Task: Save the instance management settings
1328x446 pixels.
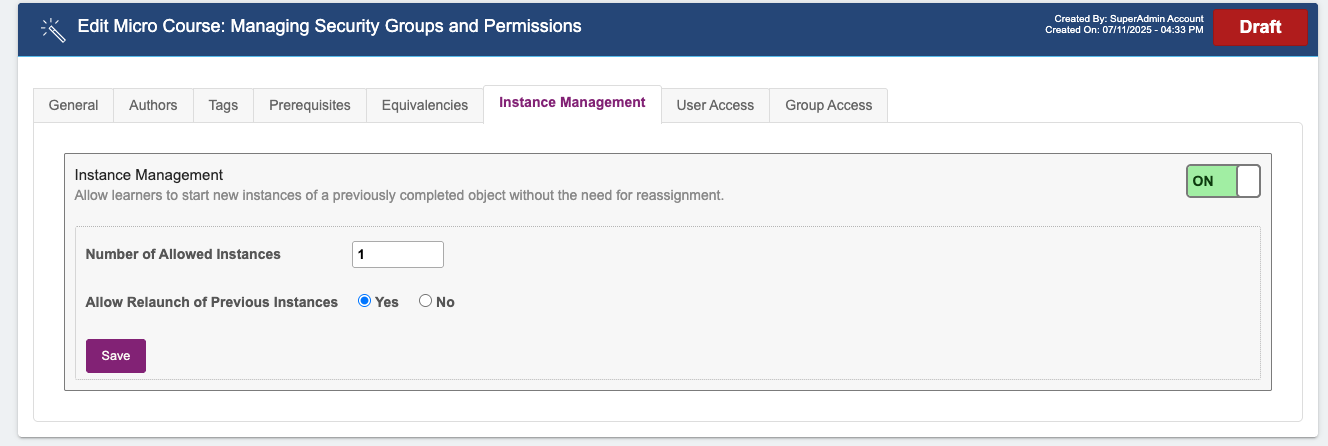Action: tap(116, 356)
